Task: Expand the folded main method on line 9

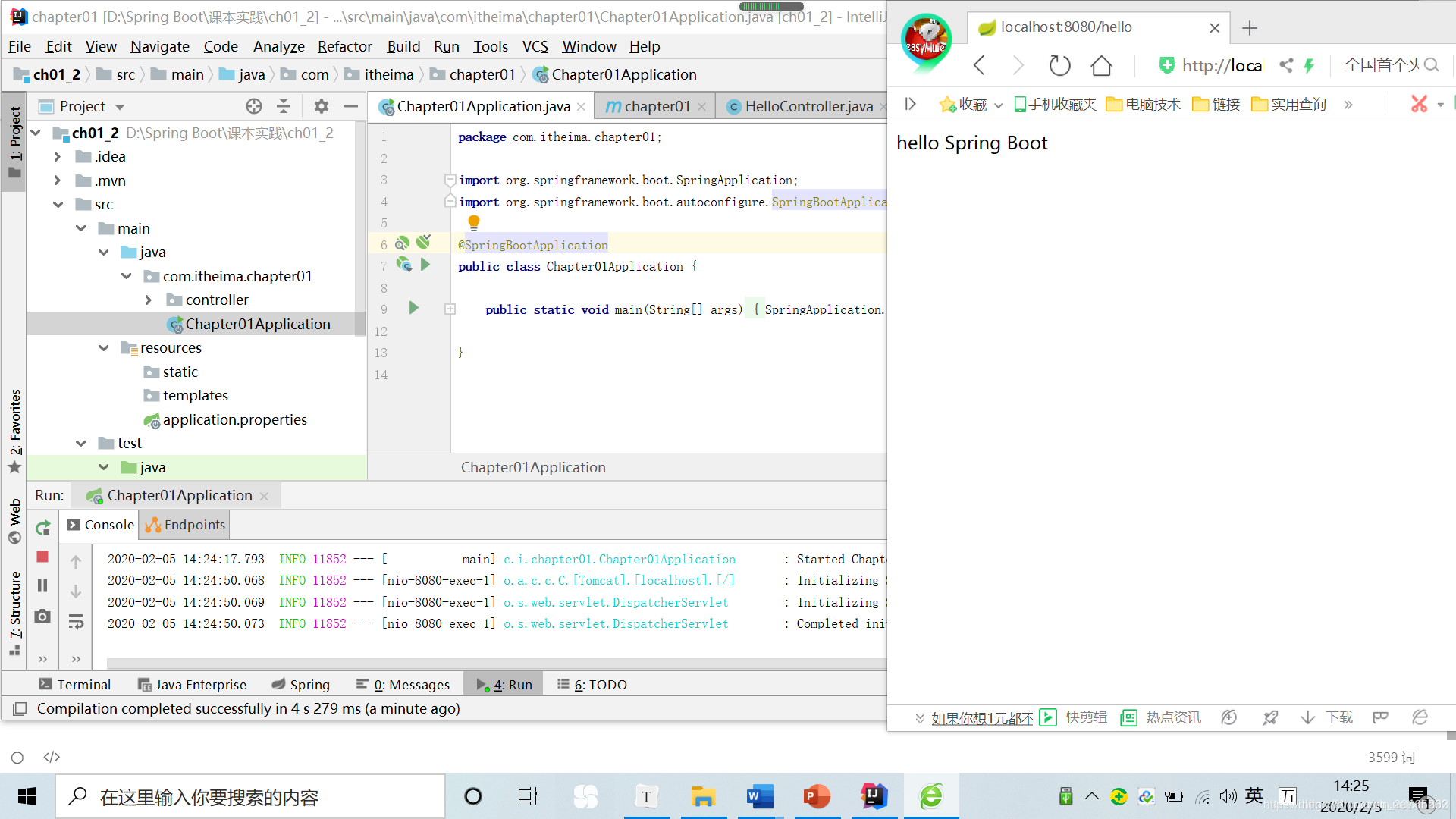Action: [x=450, y=309]
